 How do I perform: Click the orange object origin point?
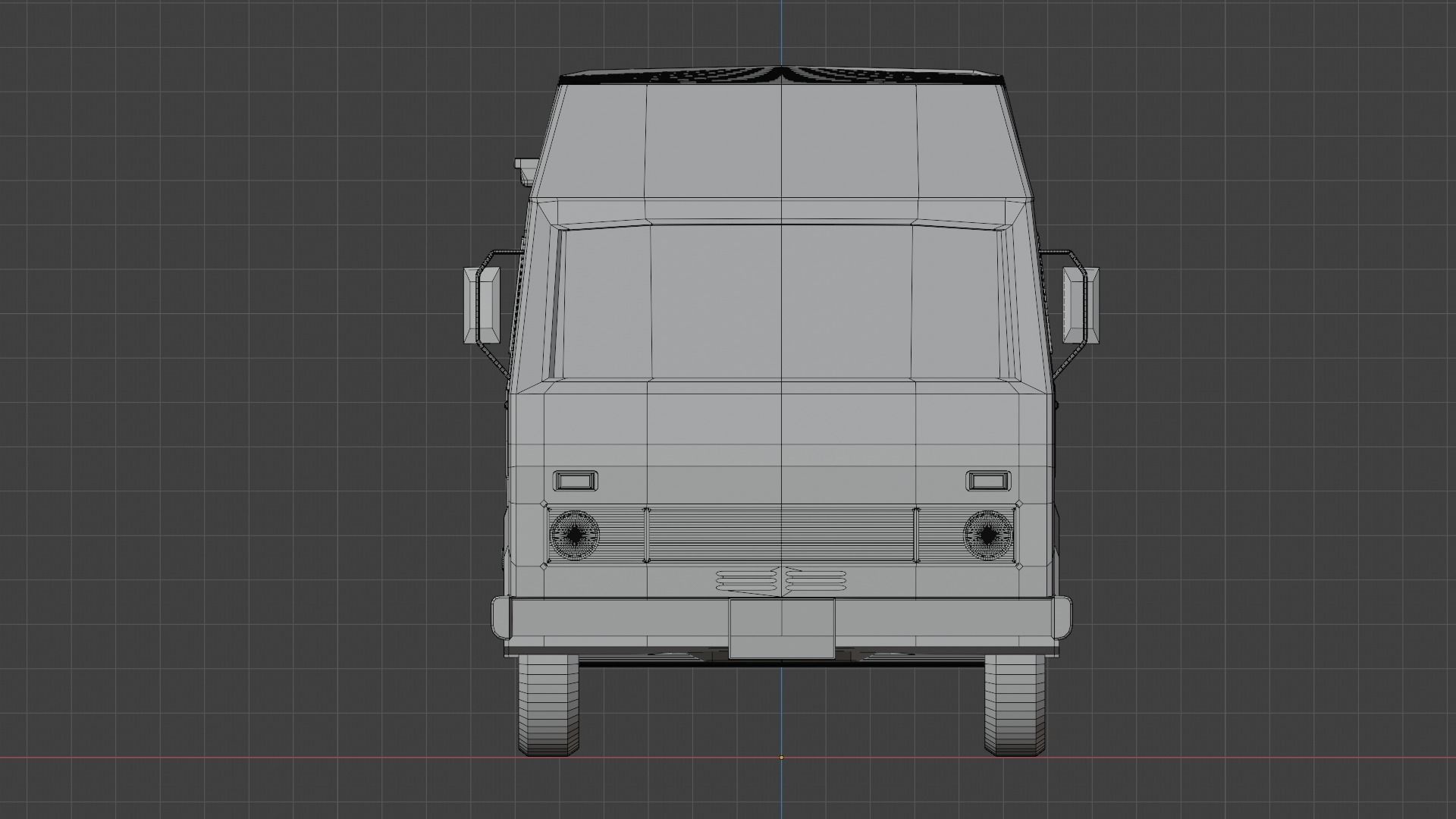tap(782, 758)
